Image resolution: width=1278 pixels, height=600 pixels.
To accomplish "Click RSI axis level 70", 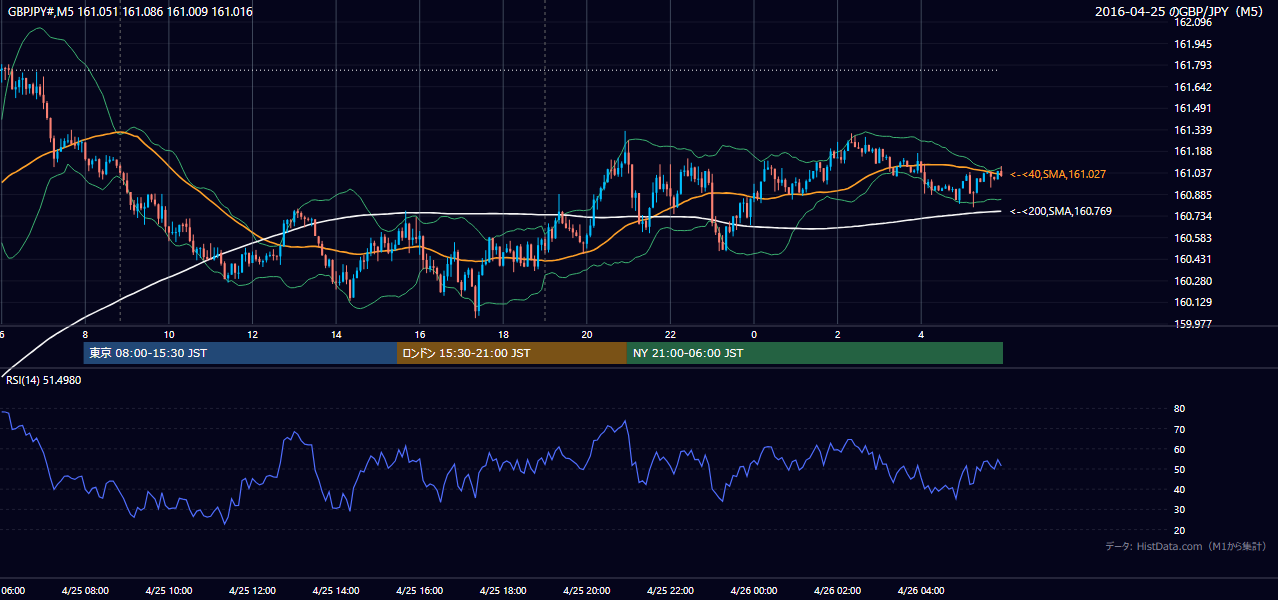I will pyautogui.click(x=1179, y=429).
